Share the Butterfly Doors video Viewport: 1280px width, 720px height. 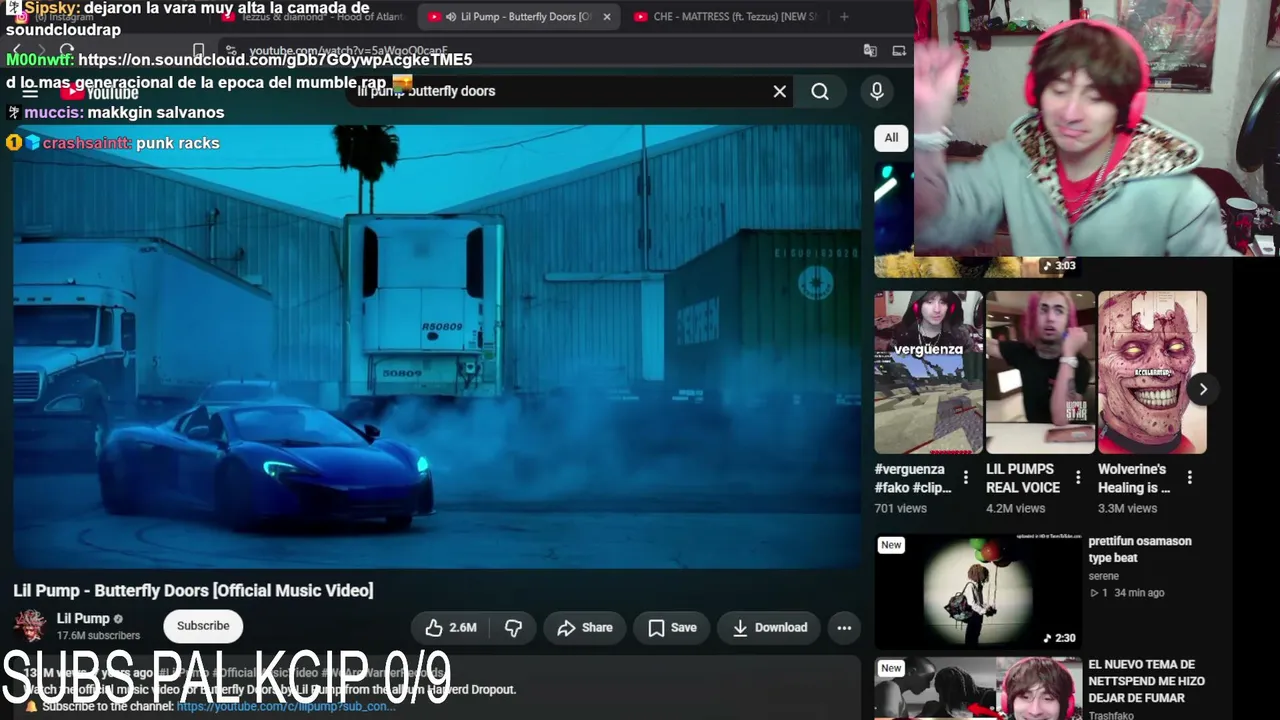point(585,628)
